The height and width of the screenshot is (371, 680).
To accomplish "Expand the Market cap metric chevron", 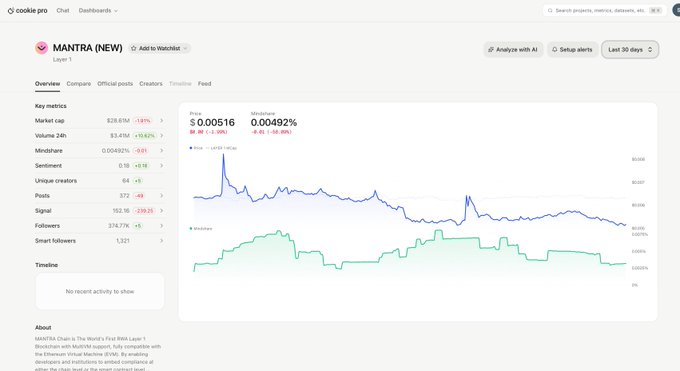I will coord(161,121).
